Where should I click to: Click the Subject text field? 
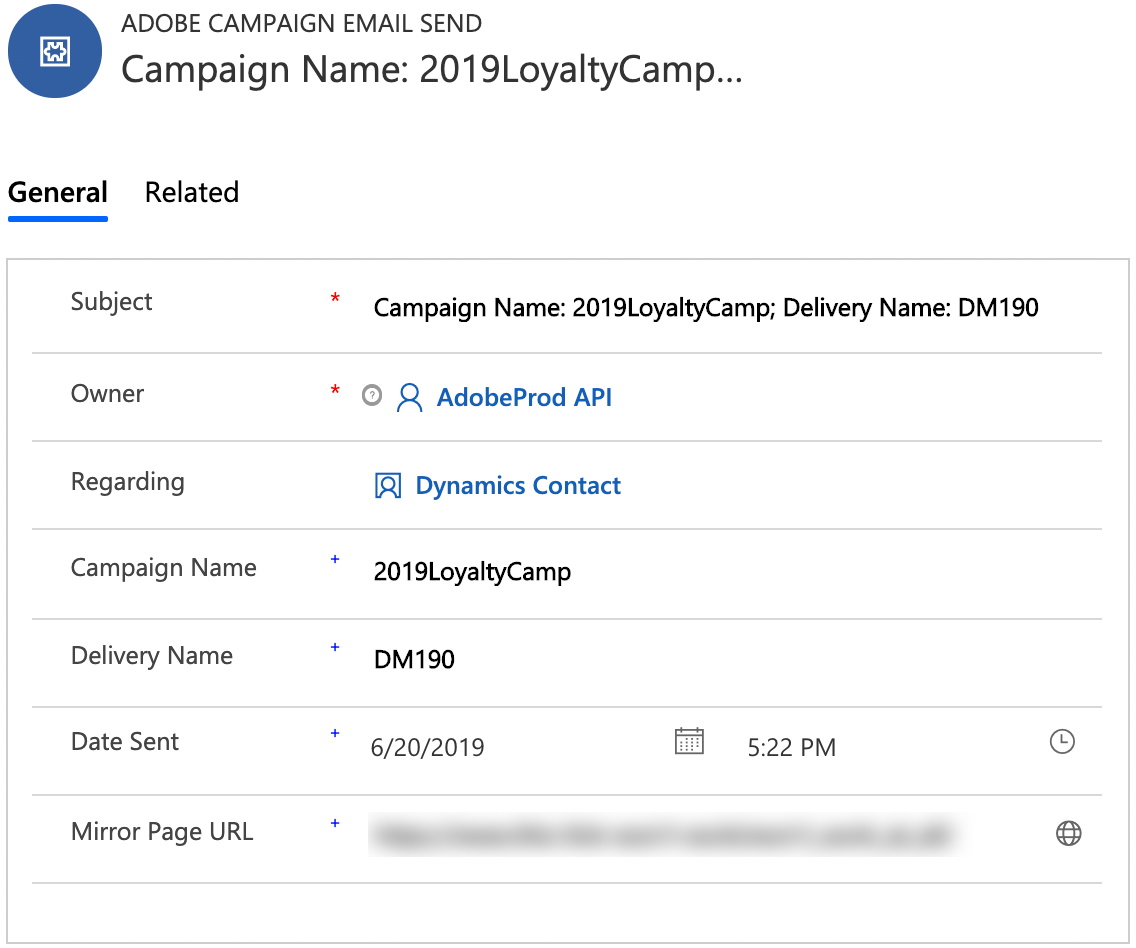tap(706, 308)
